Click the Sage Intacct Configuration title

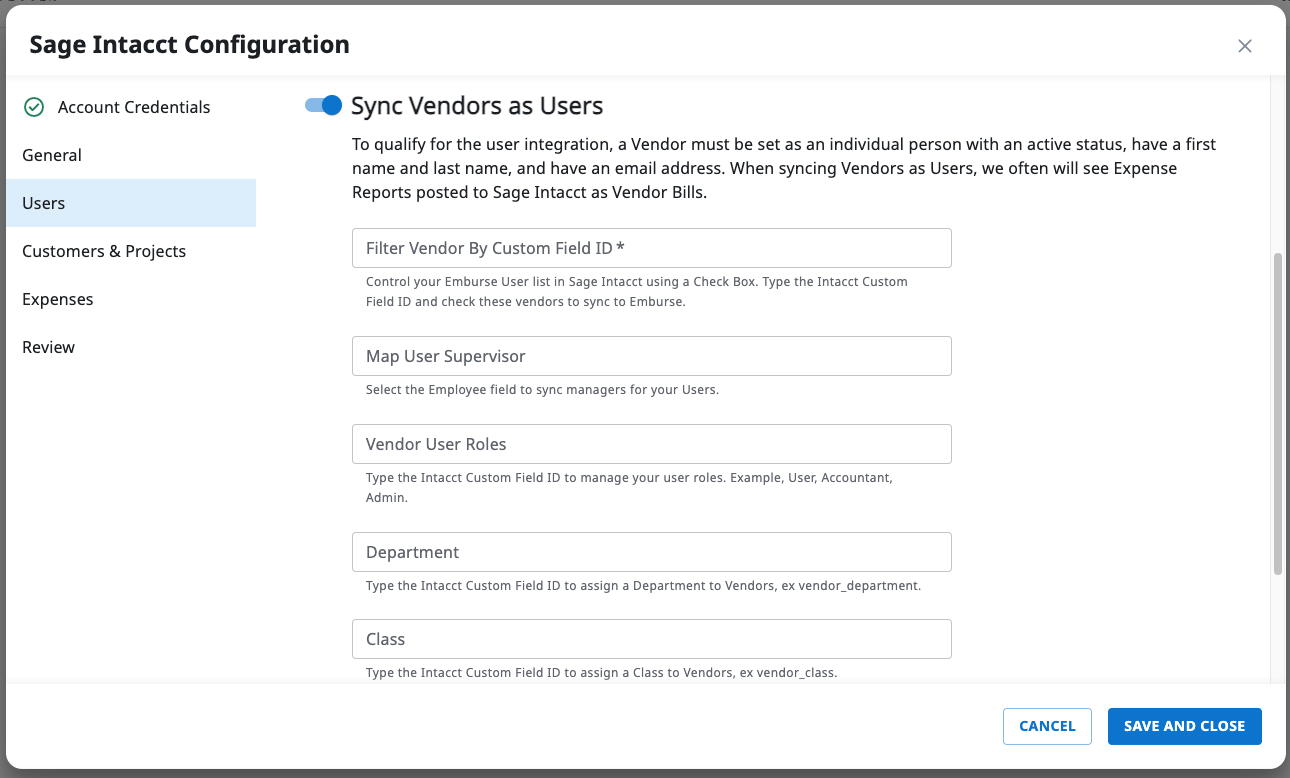click(x=190, y=45)
